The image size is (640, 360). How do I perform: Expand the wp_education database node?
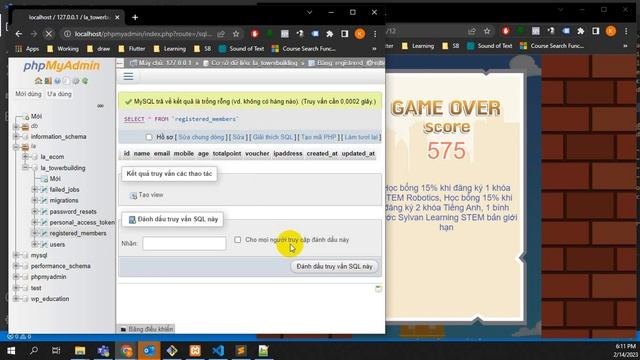[x=16, y=299]
